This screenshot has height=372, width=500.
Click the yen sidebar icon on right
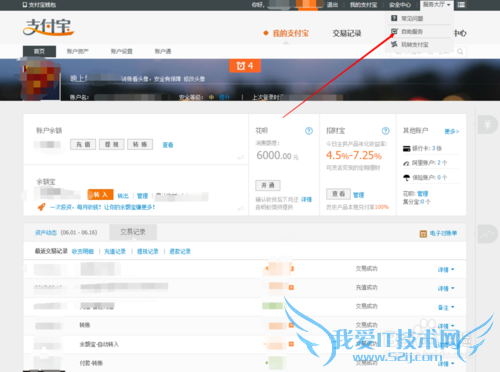coord(487,125)
